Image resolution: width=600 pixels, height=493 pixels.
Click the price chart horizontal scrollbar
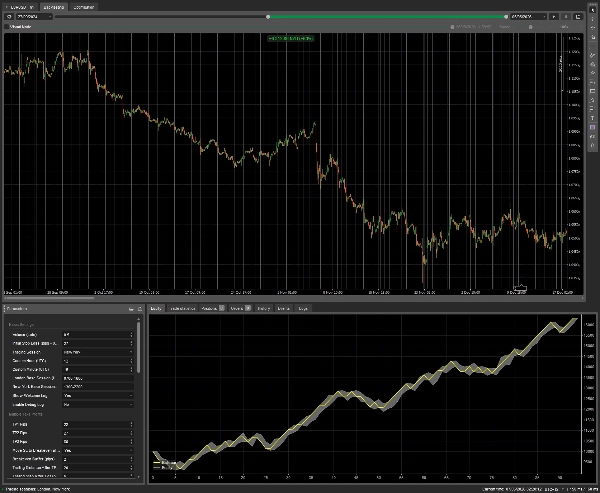tap(49, 298)
